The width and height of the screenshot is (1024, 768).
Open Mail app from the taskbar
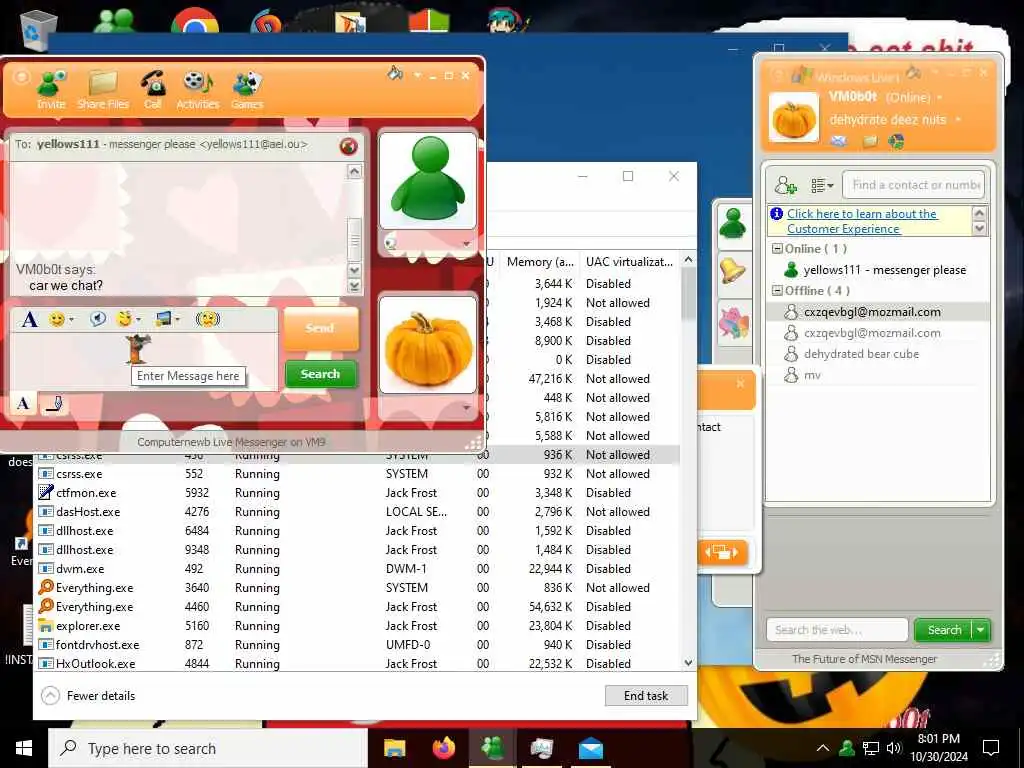(590, 748)
